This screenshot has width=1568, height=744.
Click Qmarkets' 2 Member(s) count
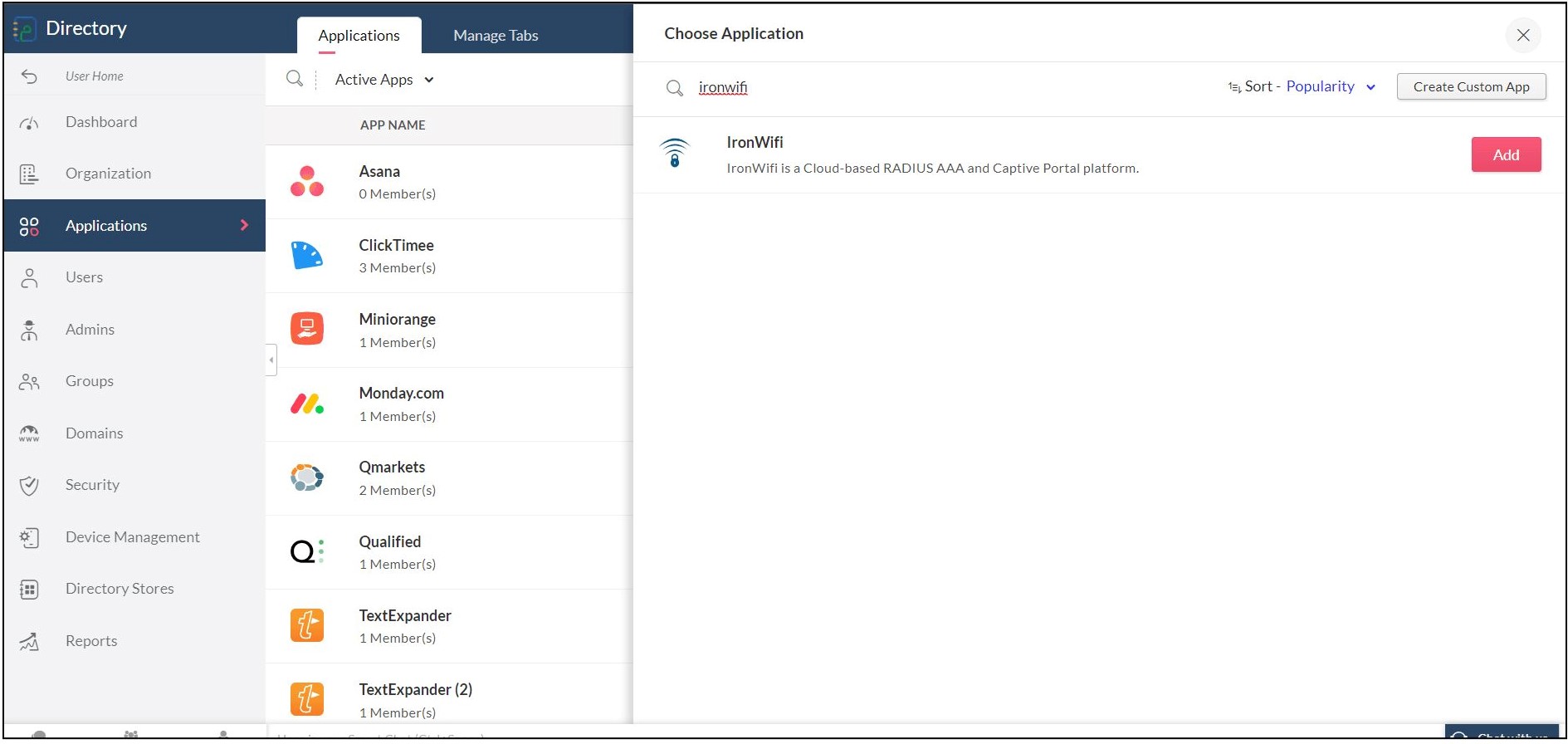(x=397, y=491)
